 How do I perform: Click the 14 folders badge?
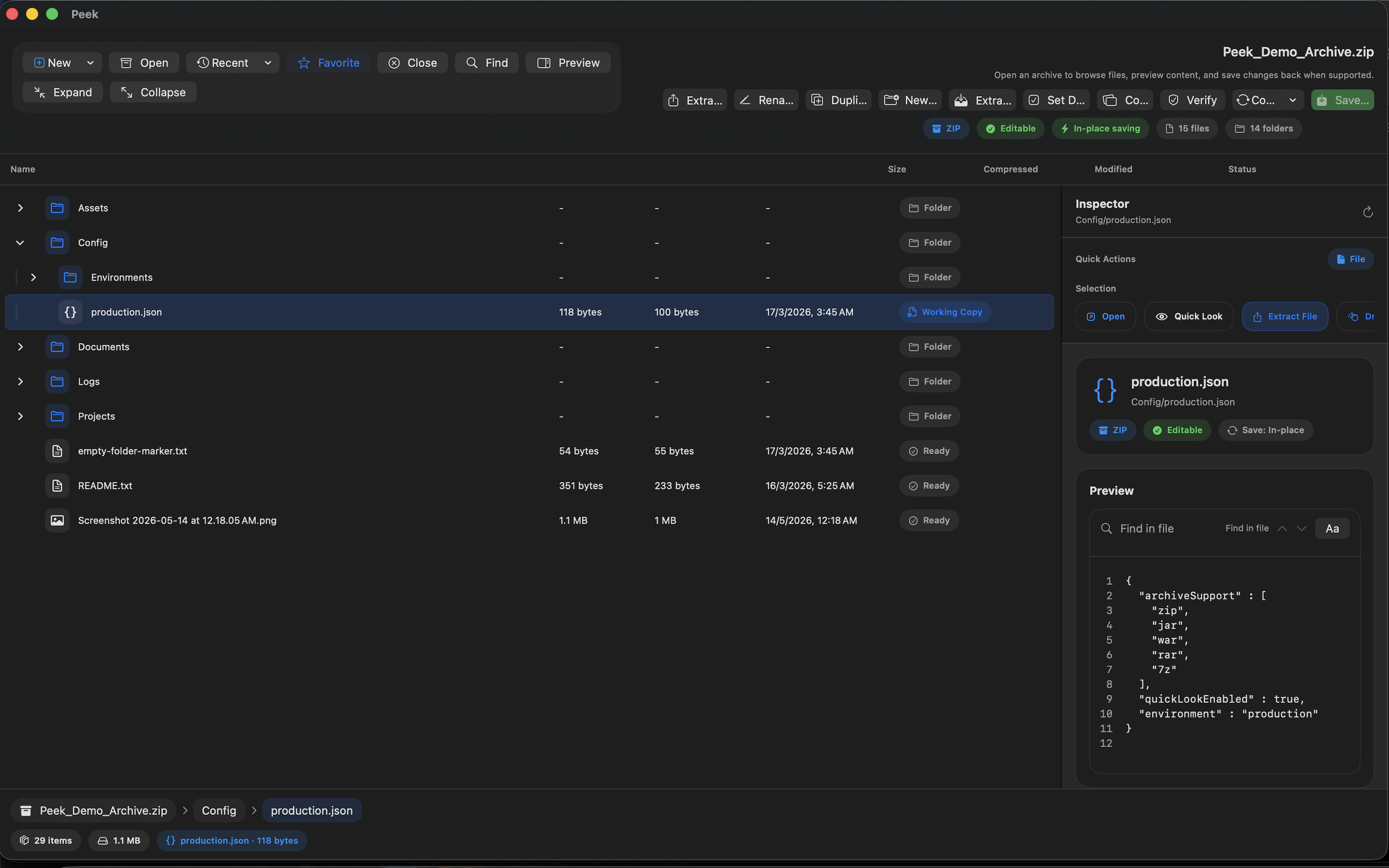click(x=1263, y=129)
